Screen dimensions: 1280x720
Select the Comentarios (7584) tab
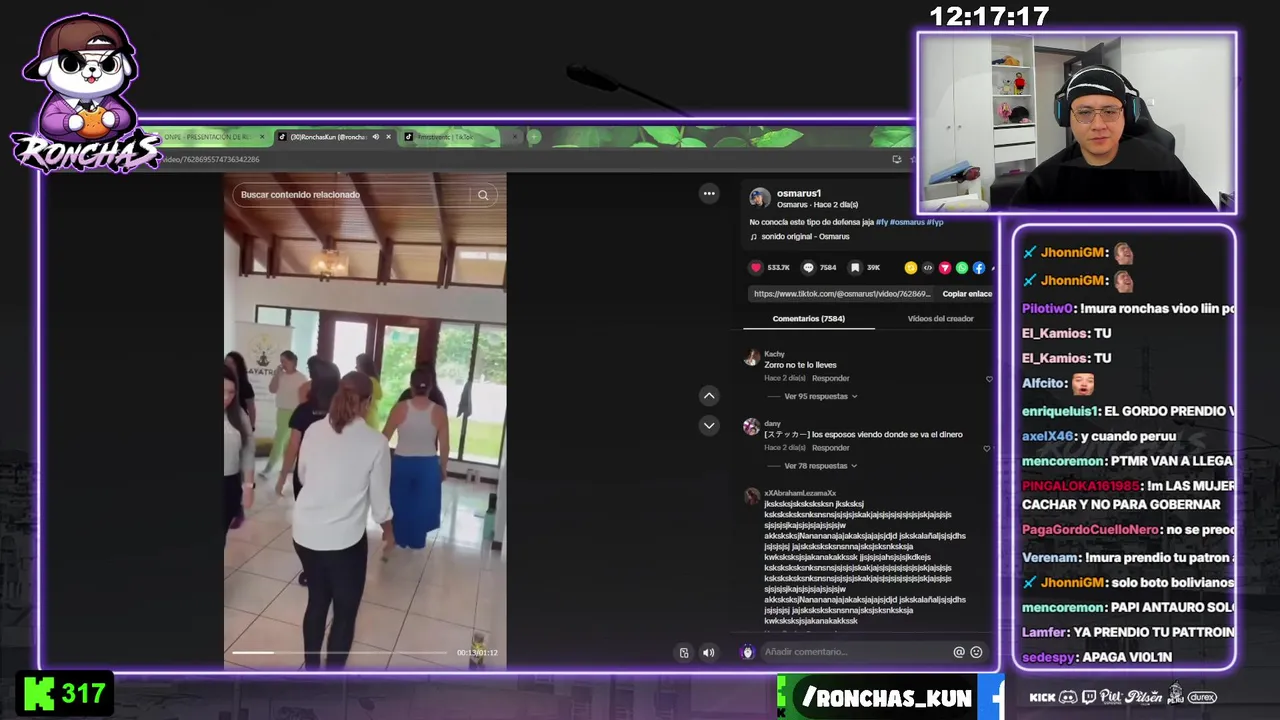(x=808, y=319)
